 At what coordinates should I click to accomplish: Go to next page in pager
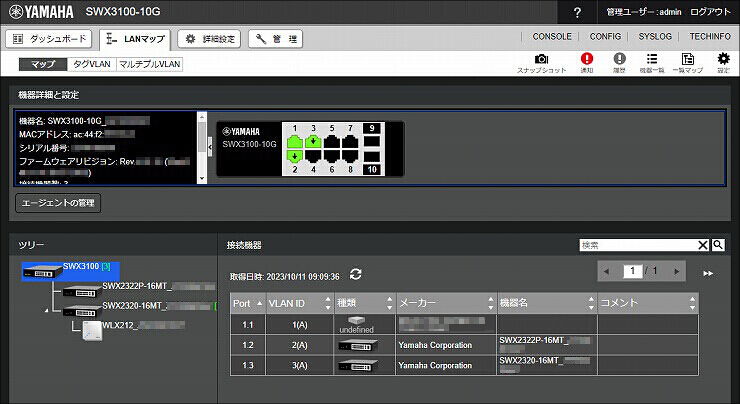(x=676, y=271)
